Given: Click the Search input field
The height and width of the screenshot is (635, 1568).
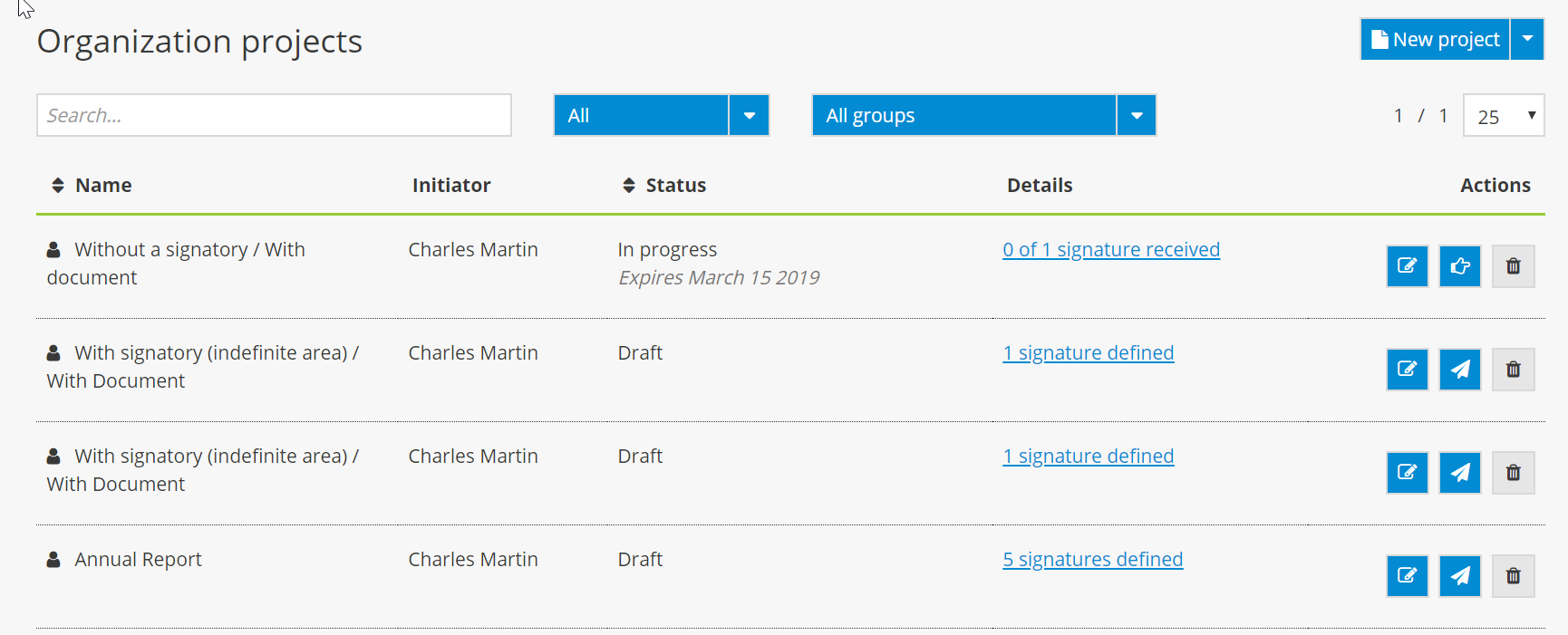Looking at the screenshot, I should point(274,115).
